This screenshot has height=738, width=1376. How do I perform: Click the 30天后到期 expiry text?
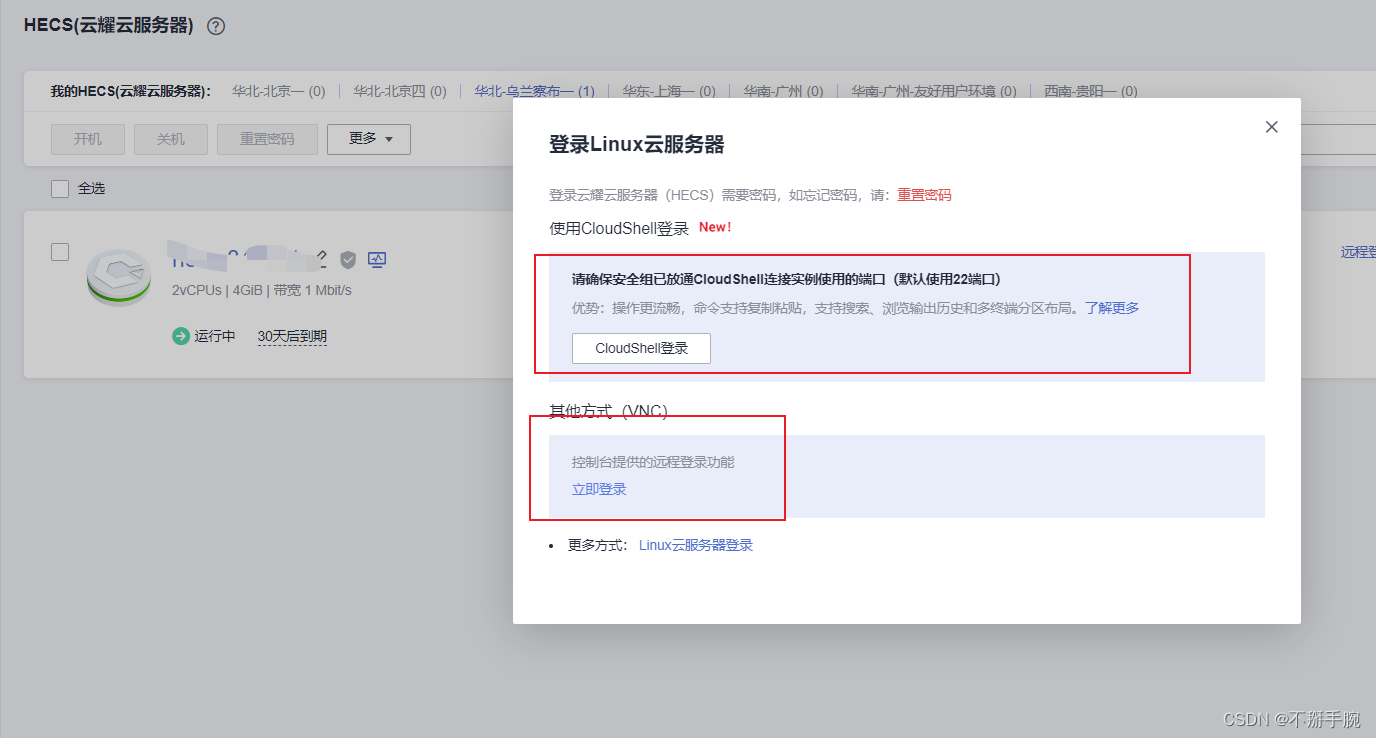pyautogui.click(x=292, y=336)
